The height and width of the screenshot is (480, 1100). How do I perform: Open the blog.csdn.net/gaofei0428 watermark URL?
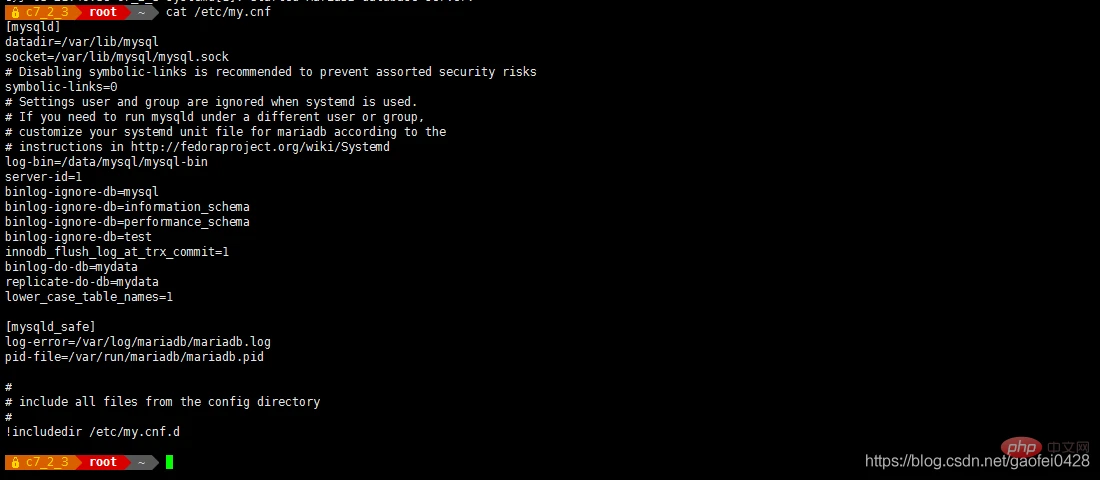[x=977, y=461]
